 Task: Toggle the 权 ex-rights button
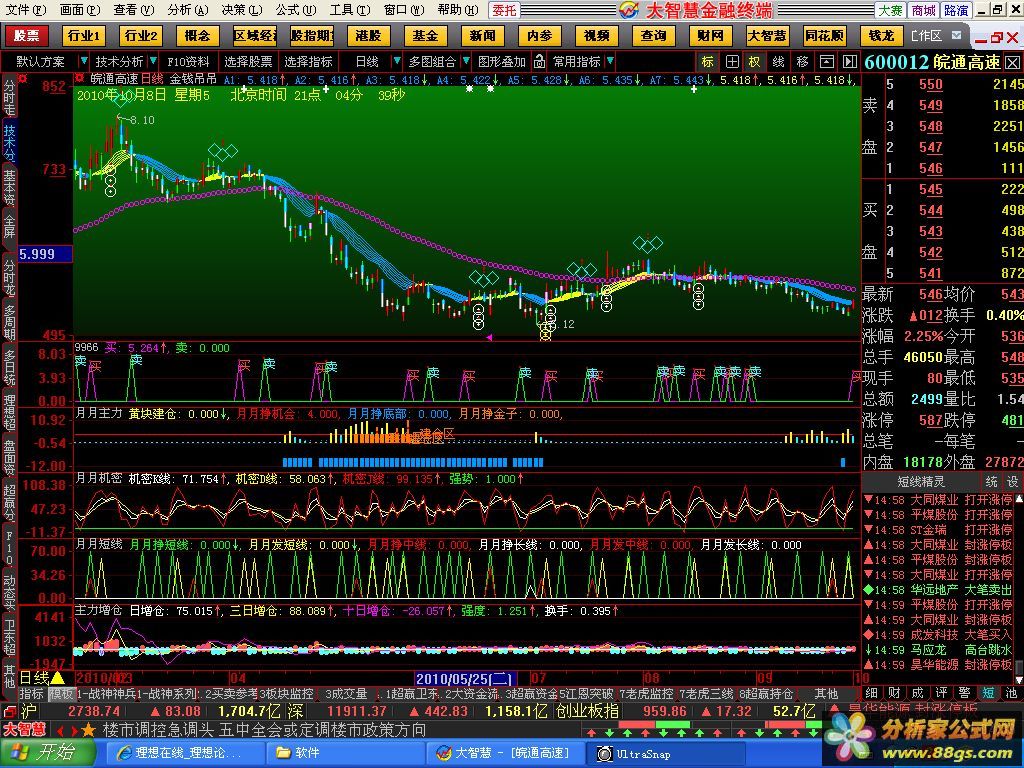pos(754,61)
